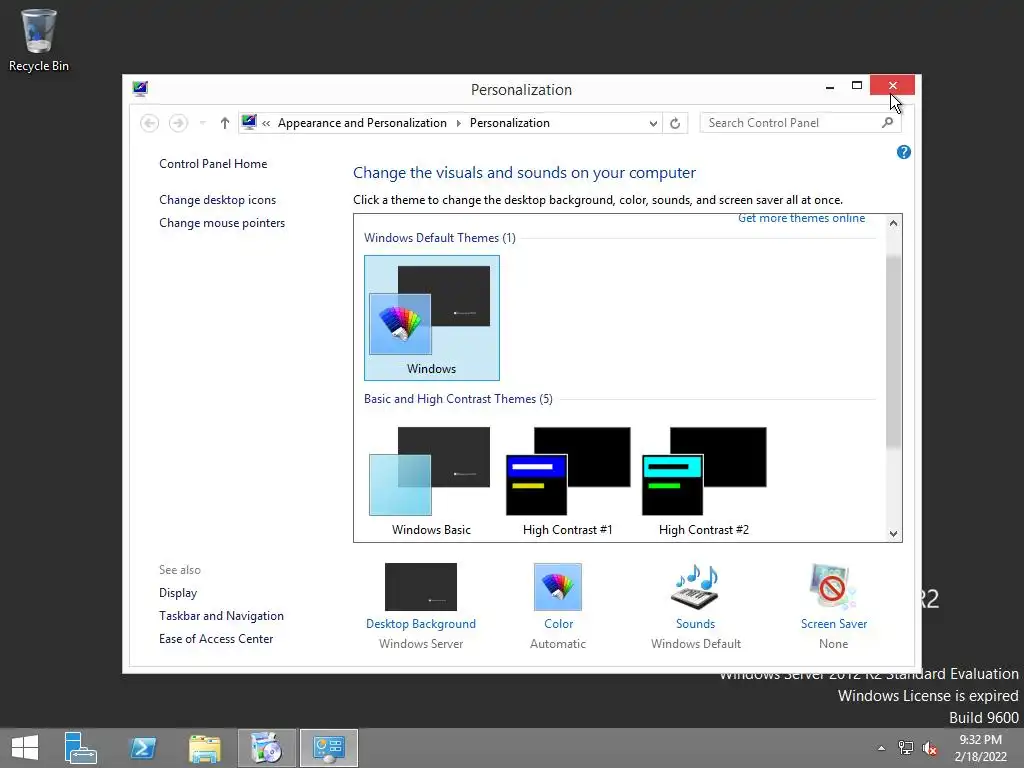Select the Windows Basic theme

431,481
